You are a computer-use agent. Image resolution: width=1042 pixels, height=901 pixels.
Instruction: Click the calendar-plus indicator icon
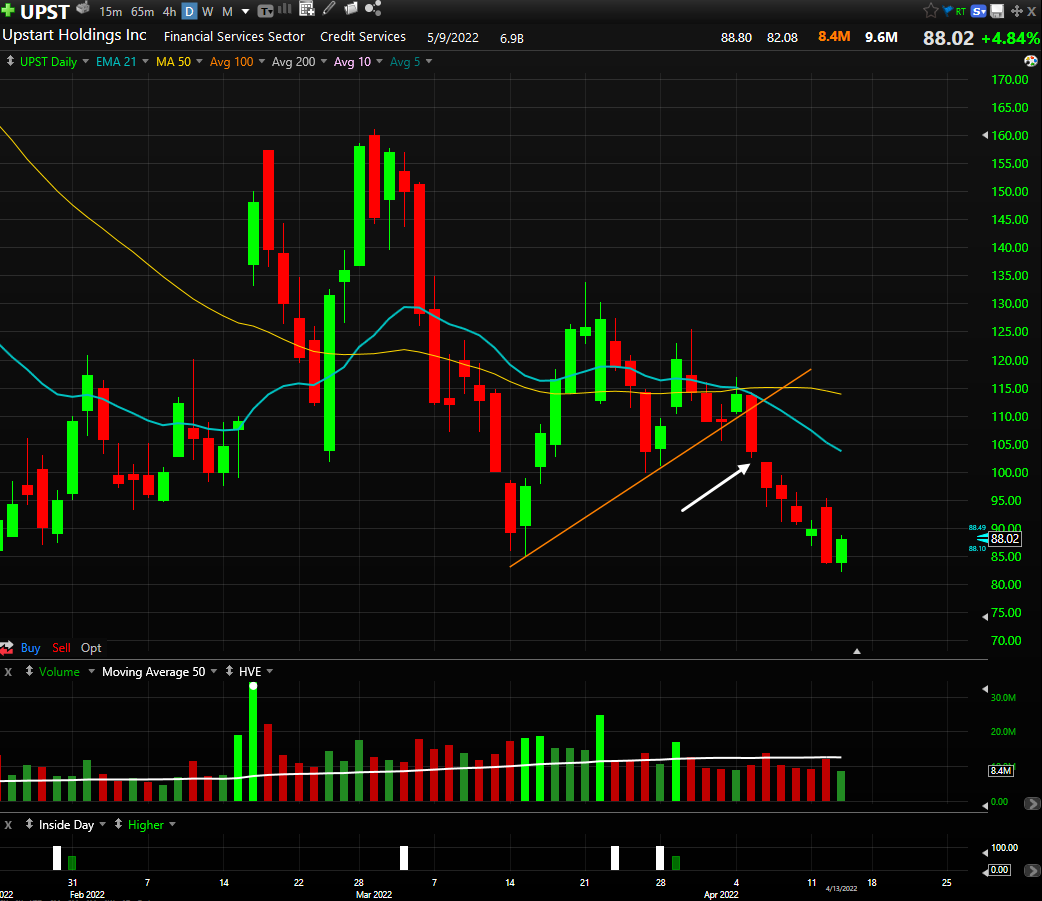306,9
